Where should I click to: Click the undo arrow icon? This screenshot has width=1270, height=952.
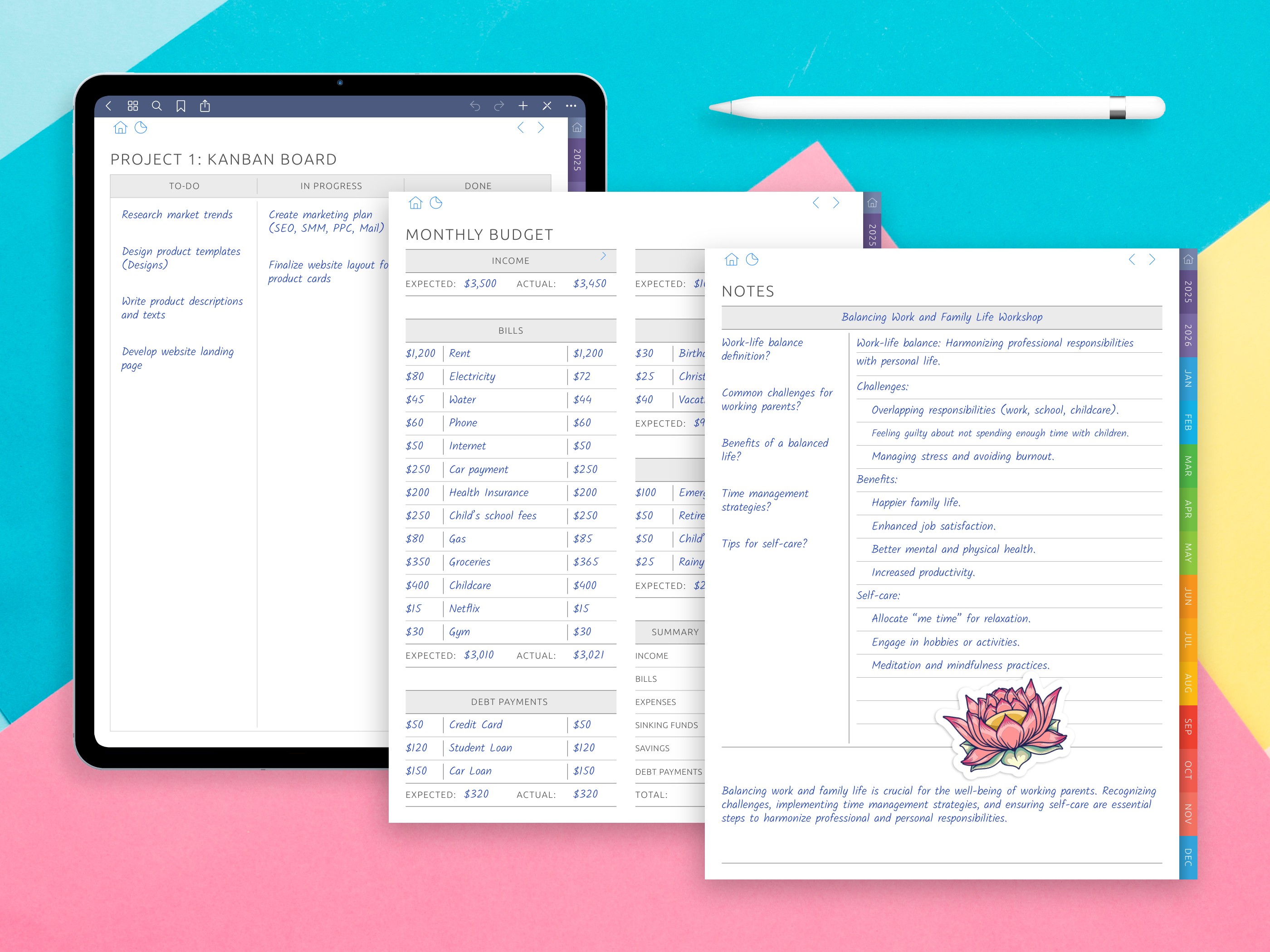[x=475, y=106]
